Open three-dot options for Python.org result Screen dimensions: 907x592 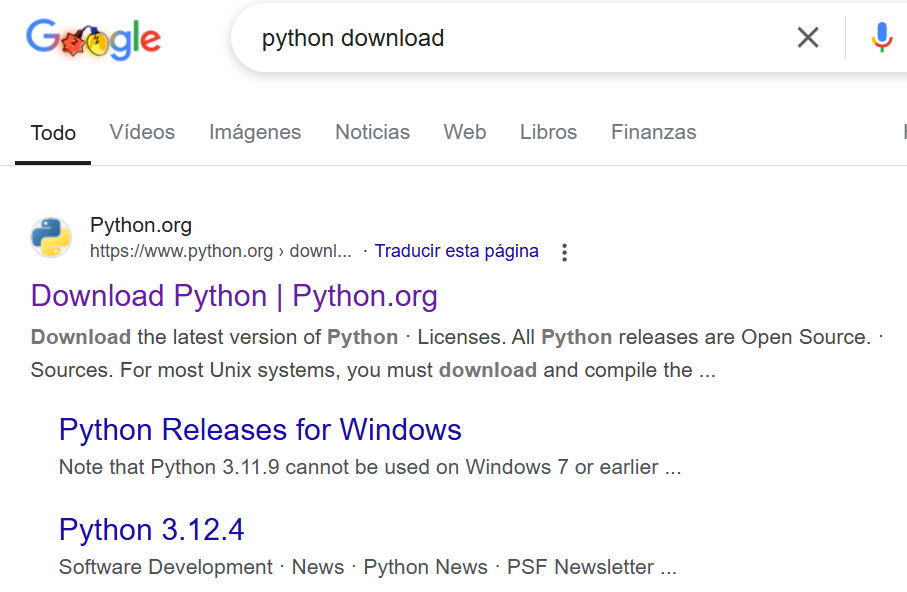click(565, 252)
